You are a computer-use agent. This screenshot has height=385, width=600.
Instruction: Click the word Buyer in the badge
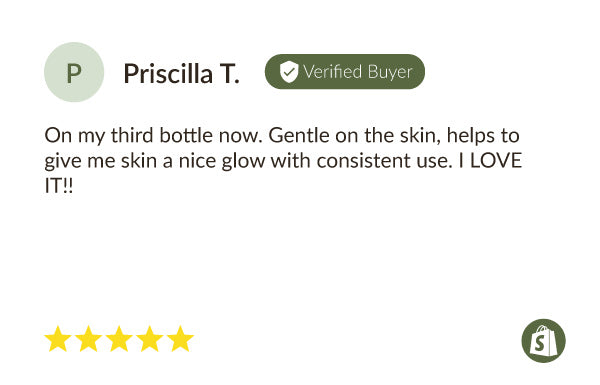[x=390, y=73]
